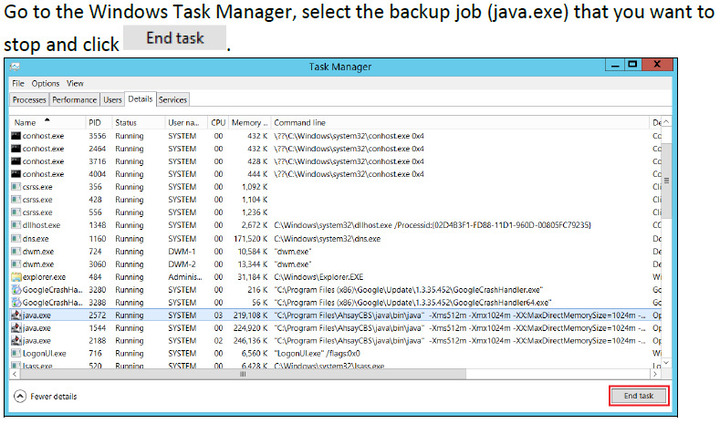
Task: Sort processes by the Memory column header
Action: pyautogui.click(x=249, y=122)
